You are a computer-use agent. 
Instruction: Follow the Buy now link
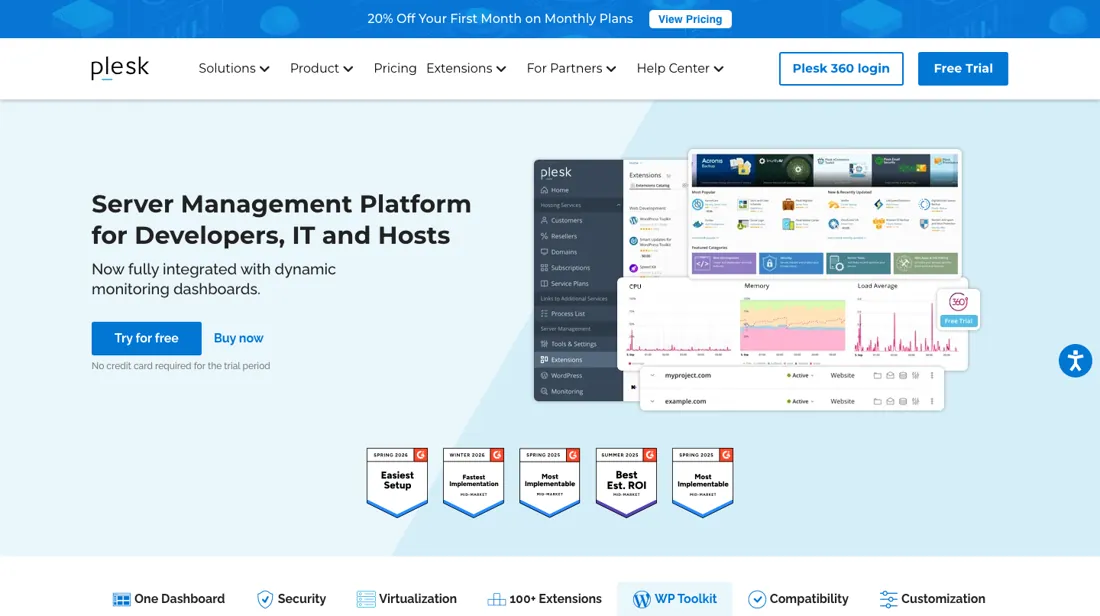pyautogui.click(x=239, y=338)
